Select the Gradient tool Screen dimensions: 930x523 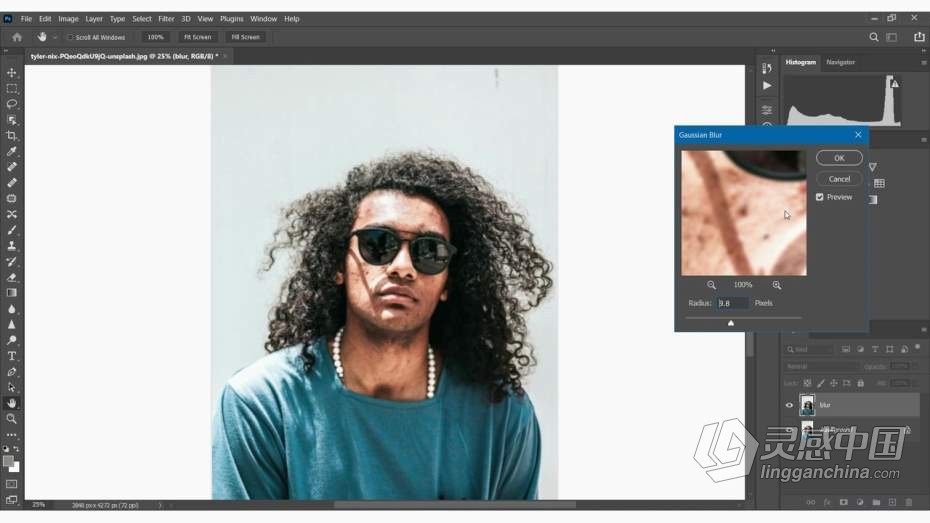(11, 293)
